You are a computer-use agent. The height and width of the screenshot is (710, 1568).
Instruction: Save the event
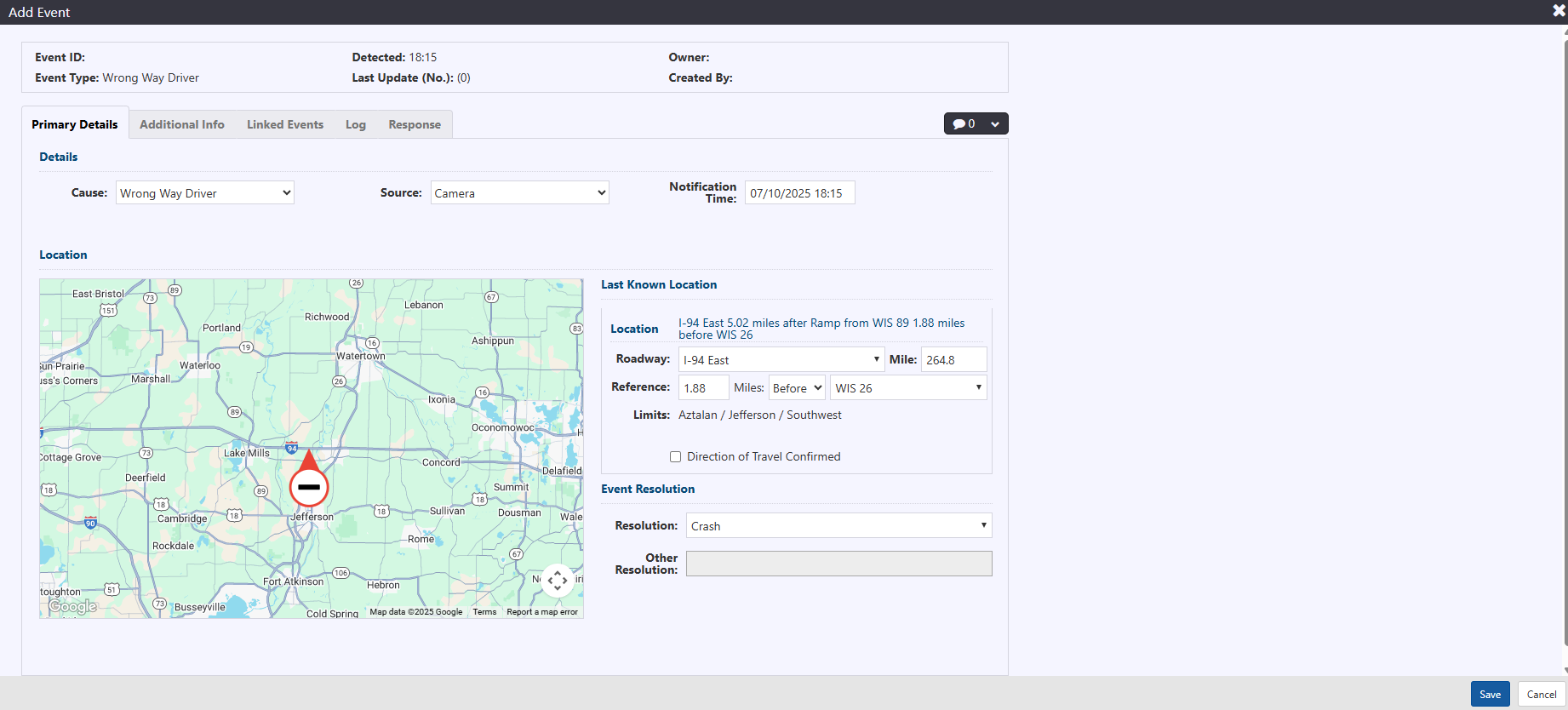[1490, 694]
